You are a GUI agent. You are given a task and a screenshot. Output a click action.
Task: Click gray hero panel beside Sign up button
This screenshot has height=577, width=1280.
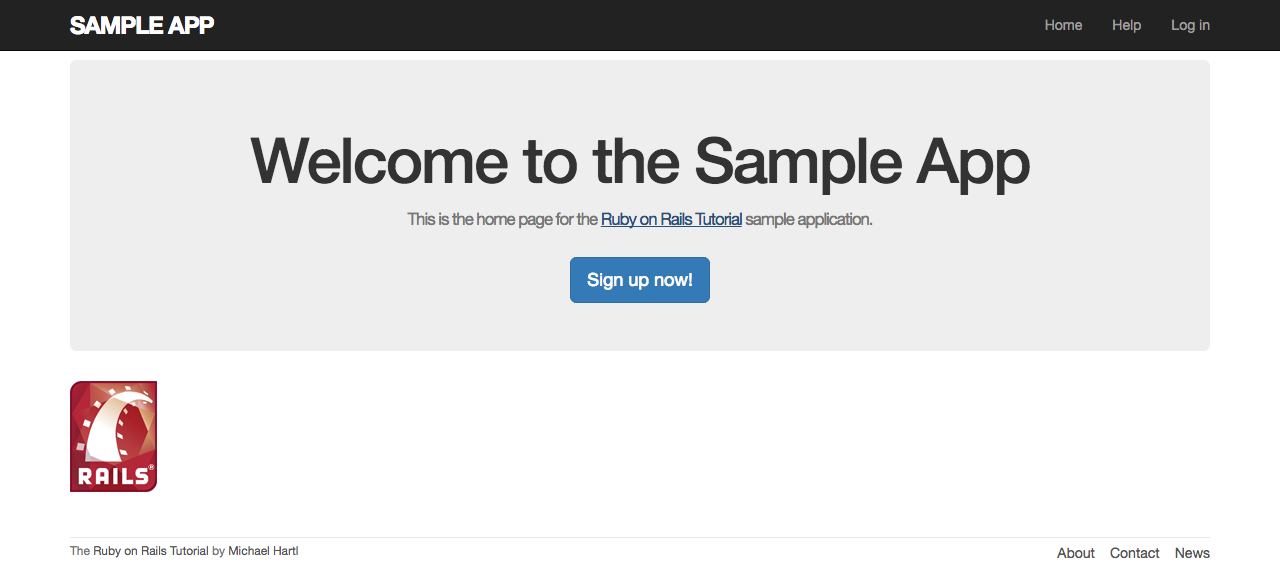[900, 280]
